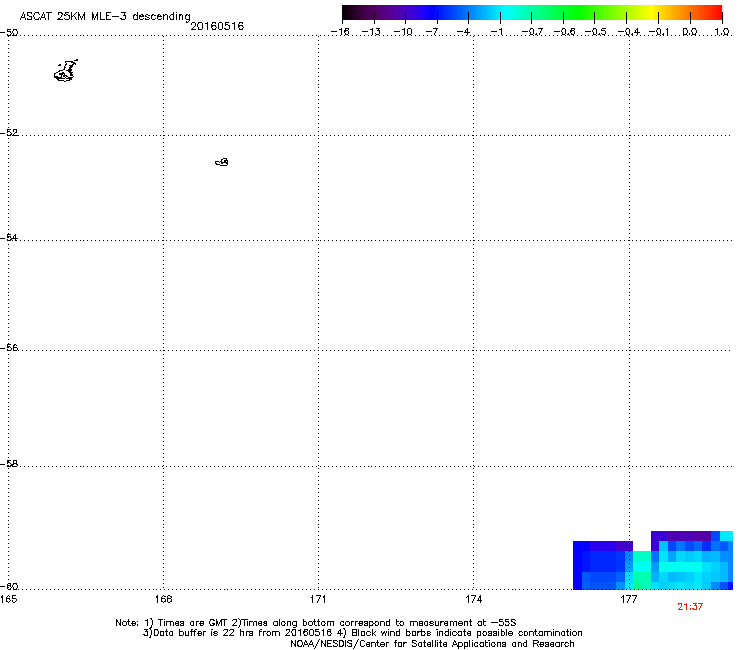Click the latitude label "-60"

pos(9,587)
